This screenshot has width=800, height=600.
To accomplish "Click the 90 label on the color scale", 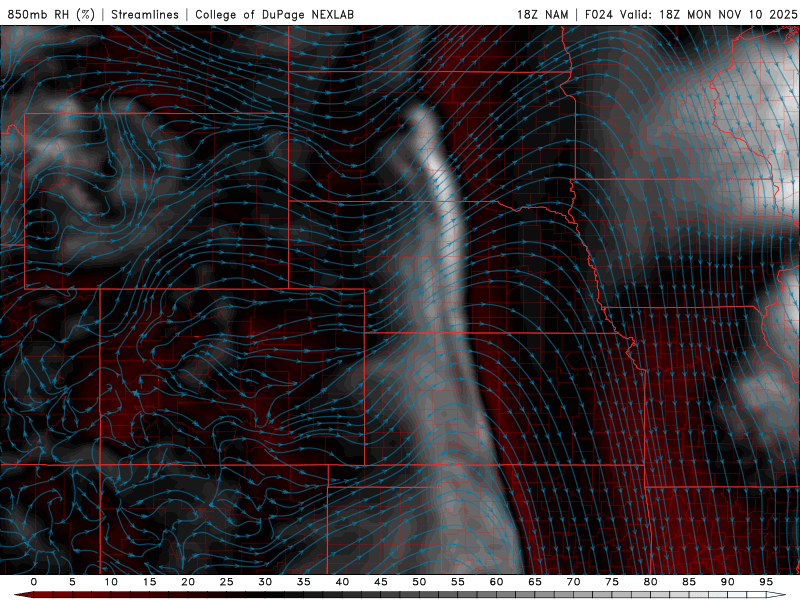I will (728, 582).
